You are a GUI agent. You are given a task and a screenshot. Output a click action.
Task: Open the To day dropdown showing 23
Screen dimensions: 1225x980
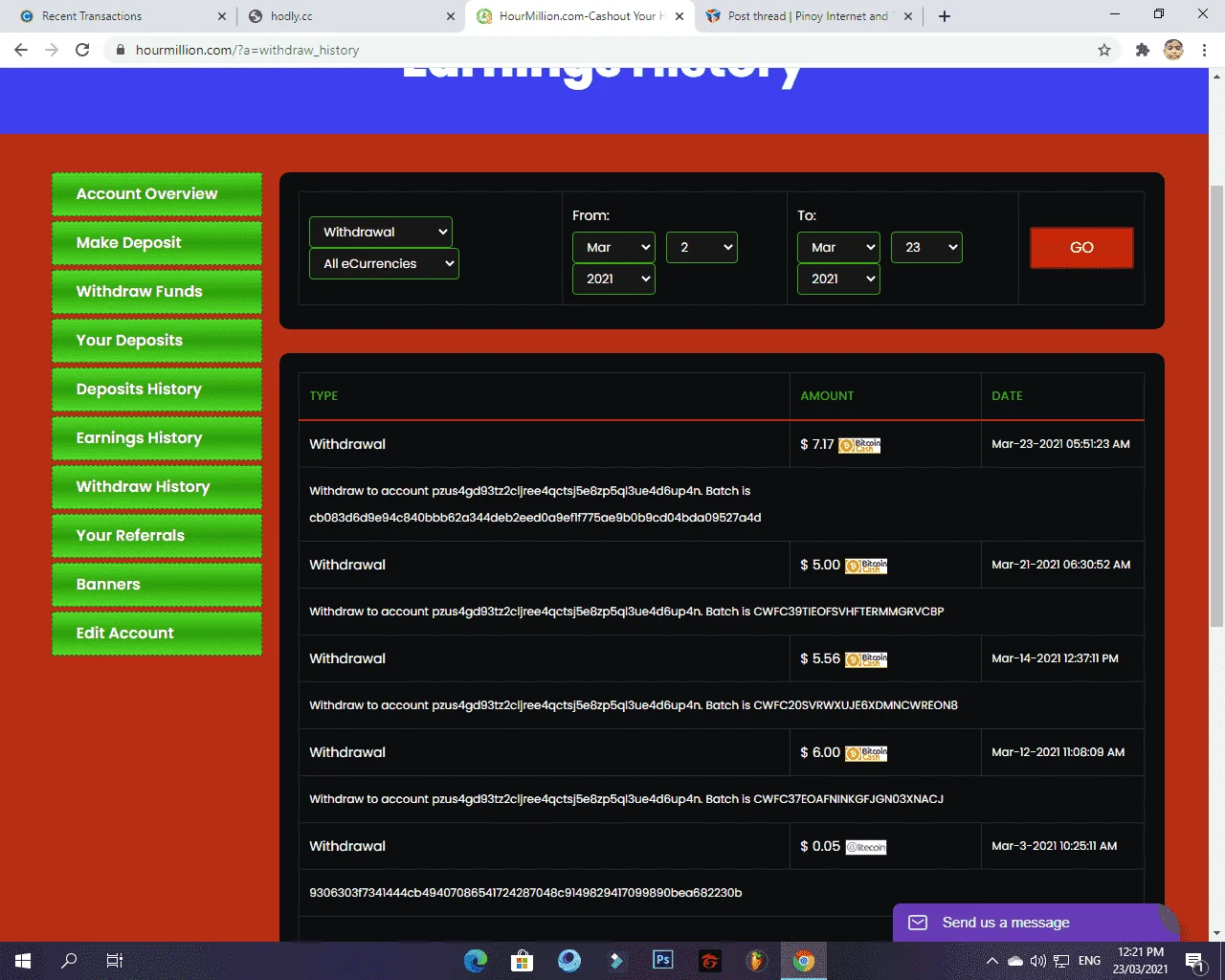(x=926, y=247)
